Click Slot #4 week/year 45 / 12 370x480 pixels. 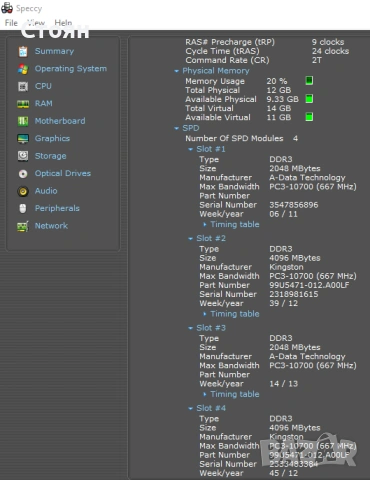(284, 473)
